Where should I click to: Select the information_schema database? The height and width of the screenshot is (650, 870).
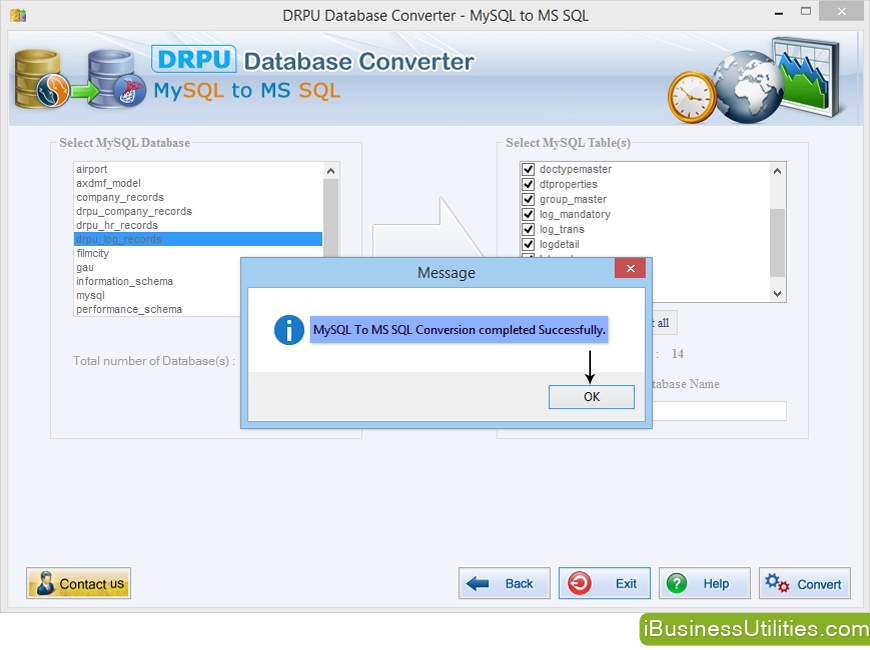point(158,281)
